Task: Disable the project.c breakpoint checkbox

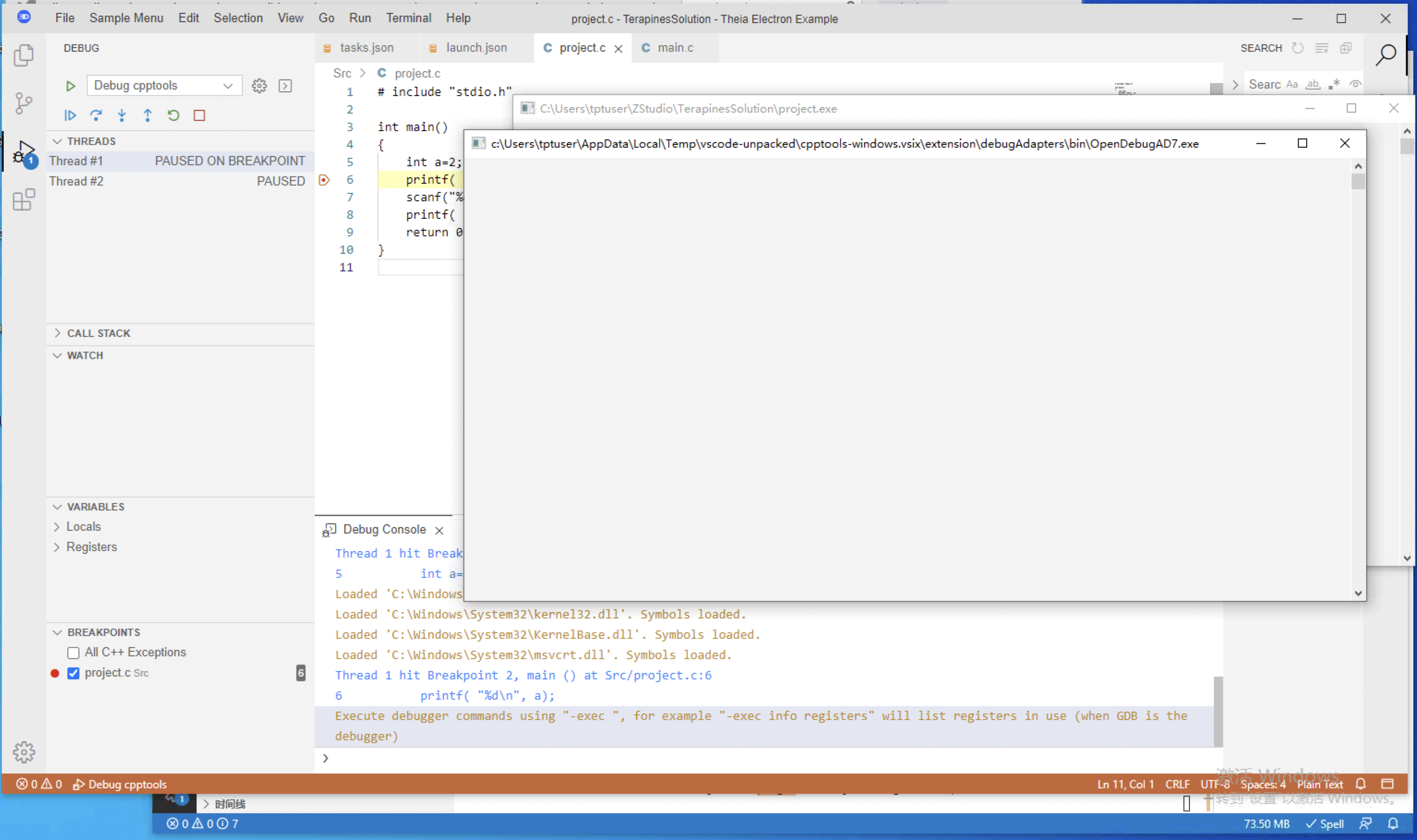Action: click(73, 673)
